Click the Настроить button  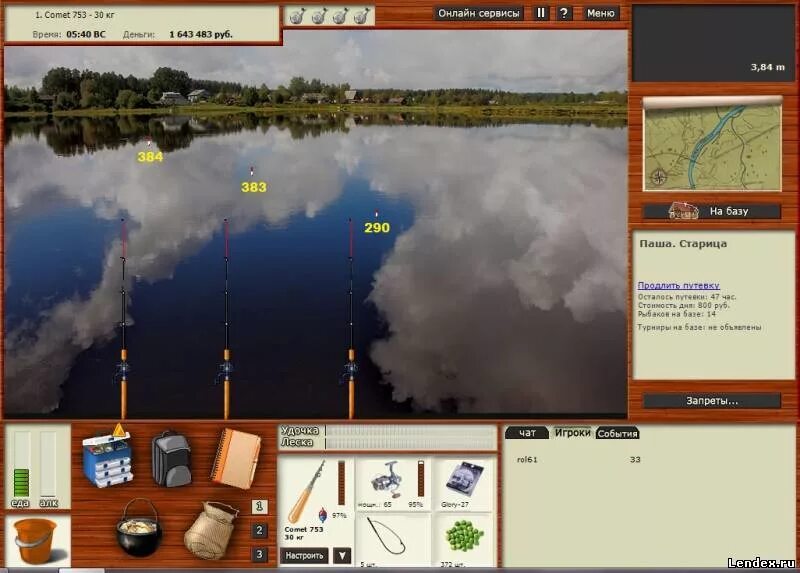pos(305,555)
